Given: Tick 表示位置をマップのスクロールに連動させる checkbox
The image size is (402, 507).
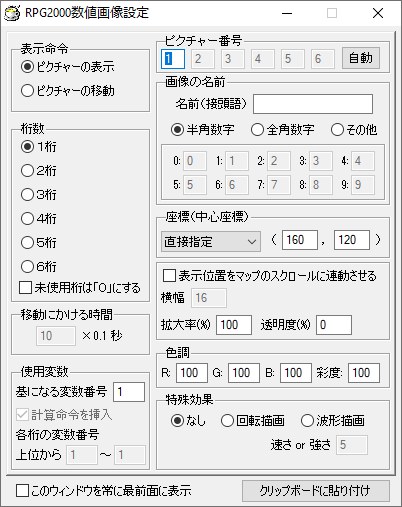Looking at the screenshot, I should pyautogui.click(x=270, y=276).
